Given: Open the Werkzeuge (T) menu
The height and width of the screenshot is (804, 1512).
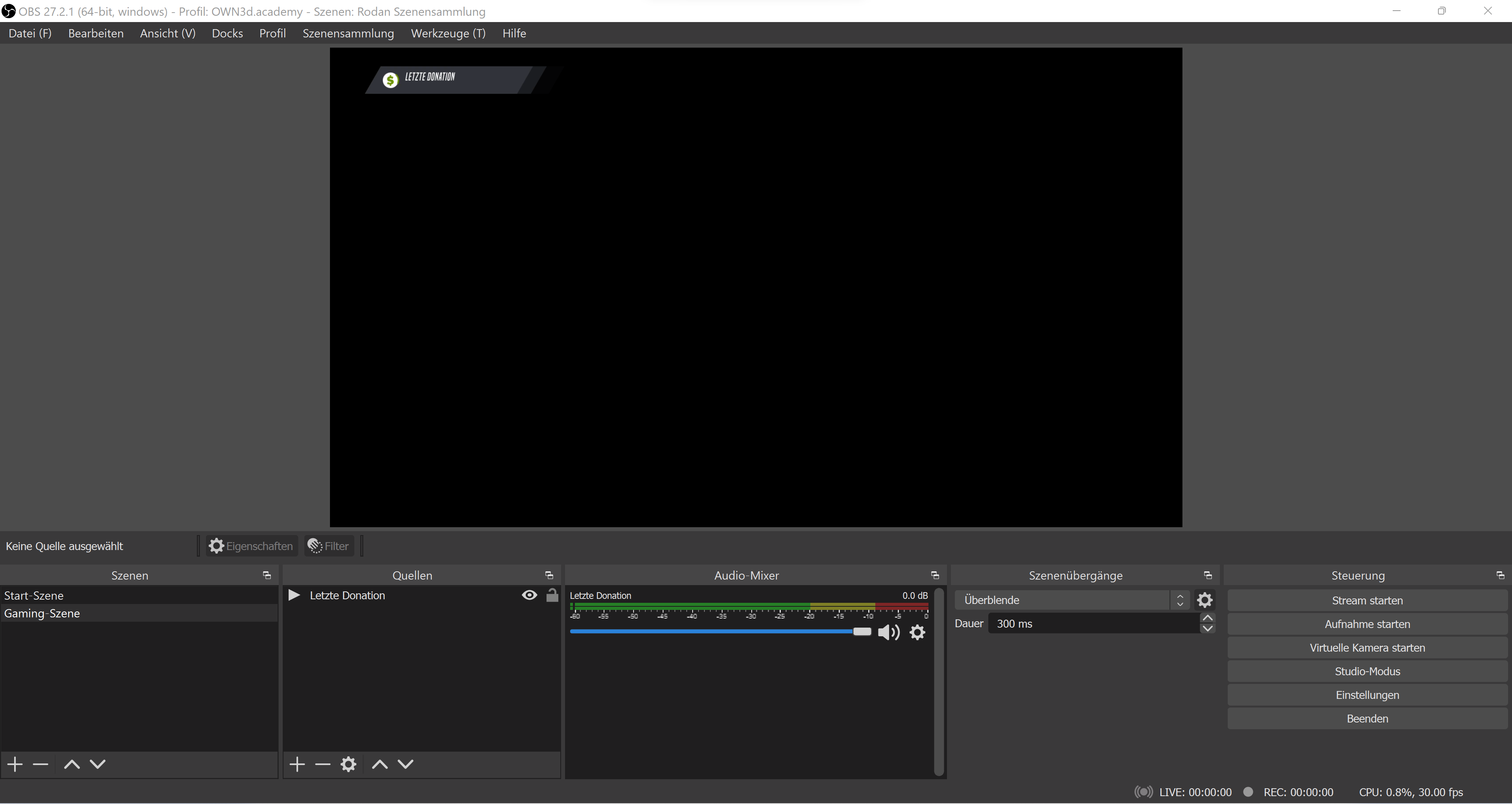Looking at the screenshot, I should click(448, 33).
